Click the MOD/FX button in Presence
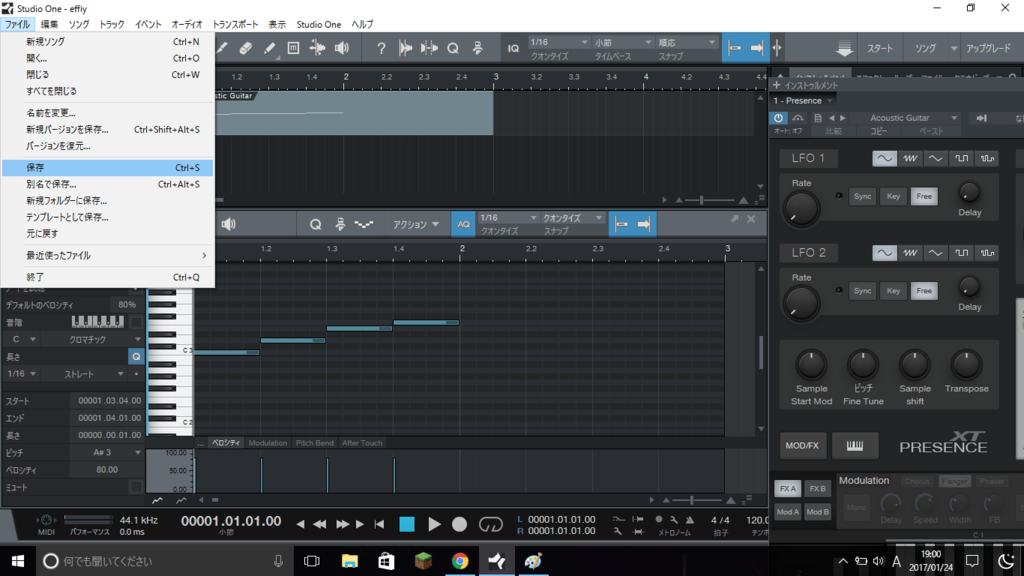The image size is (1024, 576). tap(802, 445)
